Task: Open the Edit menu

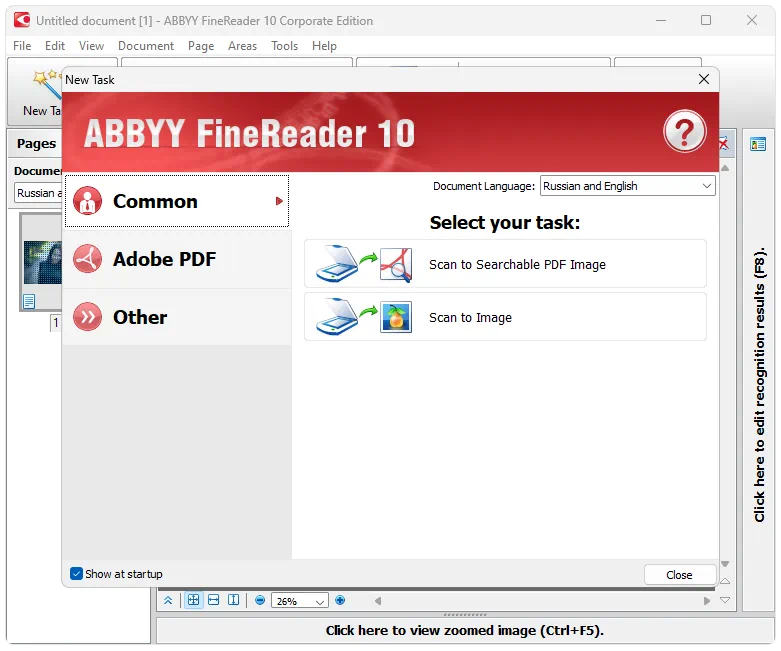Action: click(55, 46)
